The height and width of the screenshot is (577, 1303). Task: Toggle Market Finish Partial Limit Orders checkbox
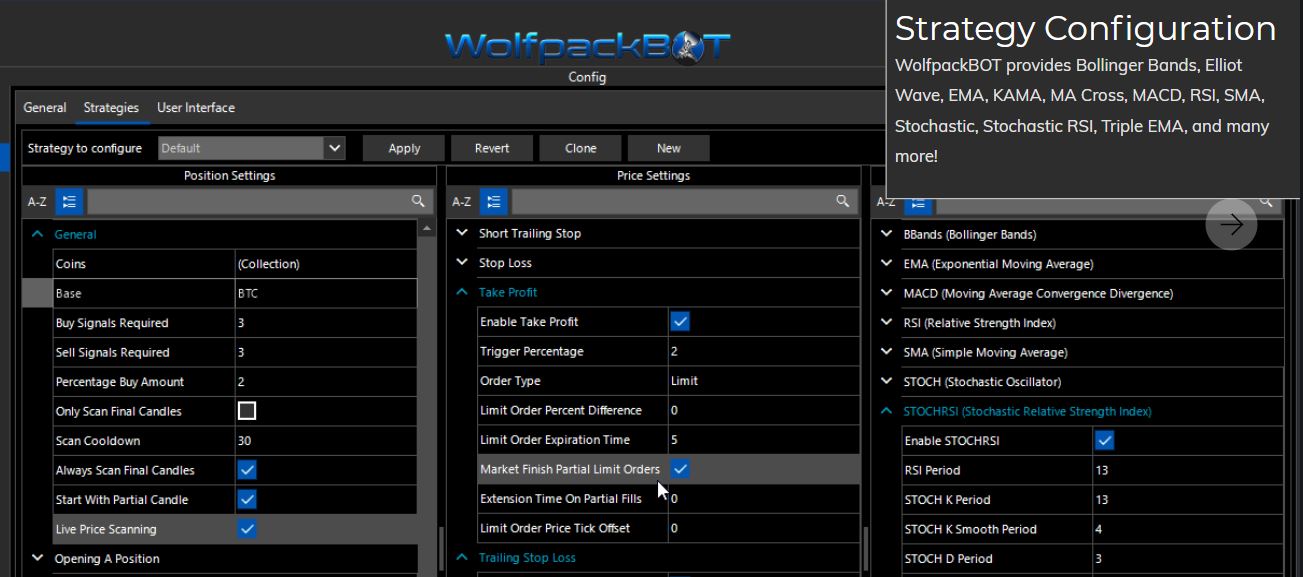tap(680, 469)
